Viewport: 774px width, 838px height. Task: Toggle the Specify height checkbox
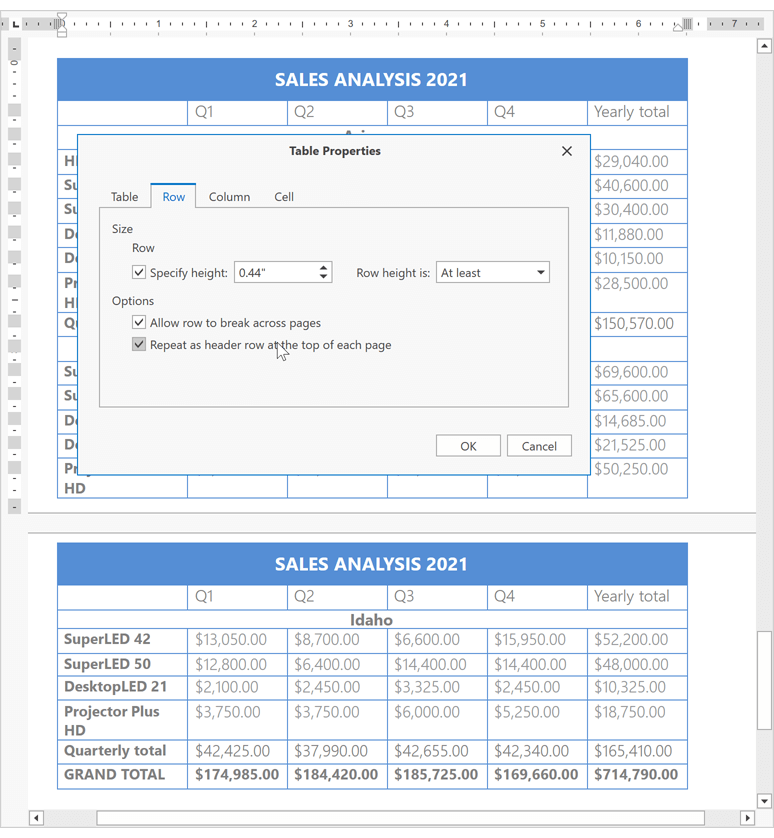pyautogui.click(x=139, y=273)
